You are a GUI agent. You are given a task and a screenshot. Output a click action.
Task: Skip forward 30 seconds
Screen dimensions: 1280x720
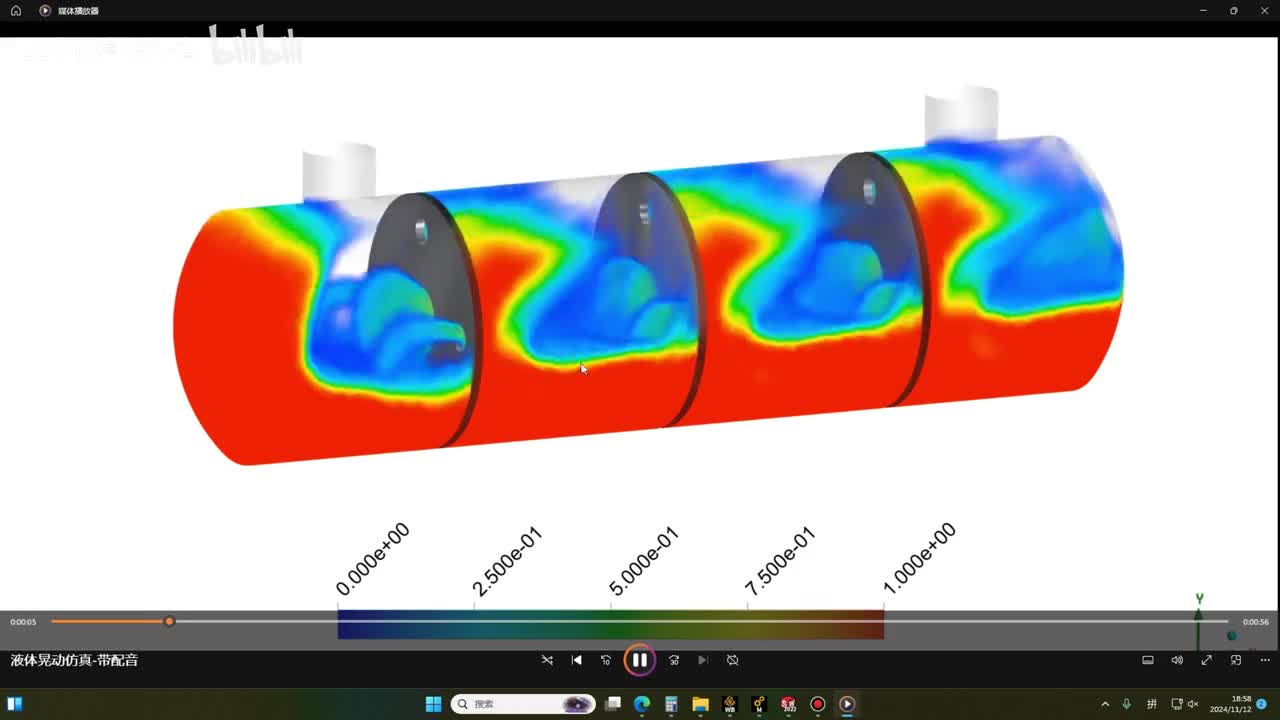click(674, 660)
